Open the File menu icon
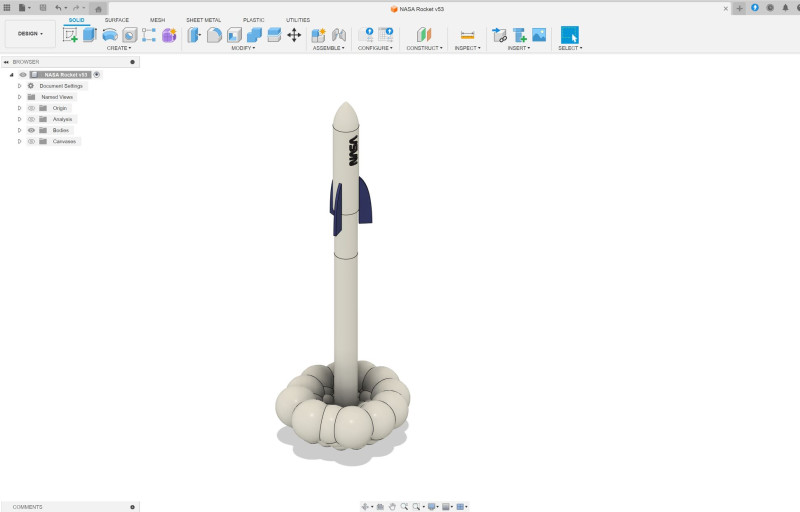The height and width of the screenshot is (512, 800). coord(22,8)
